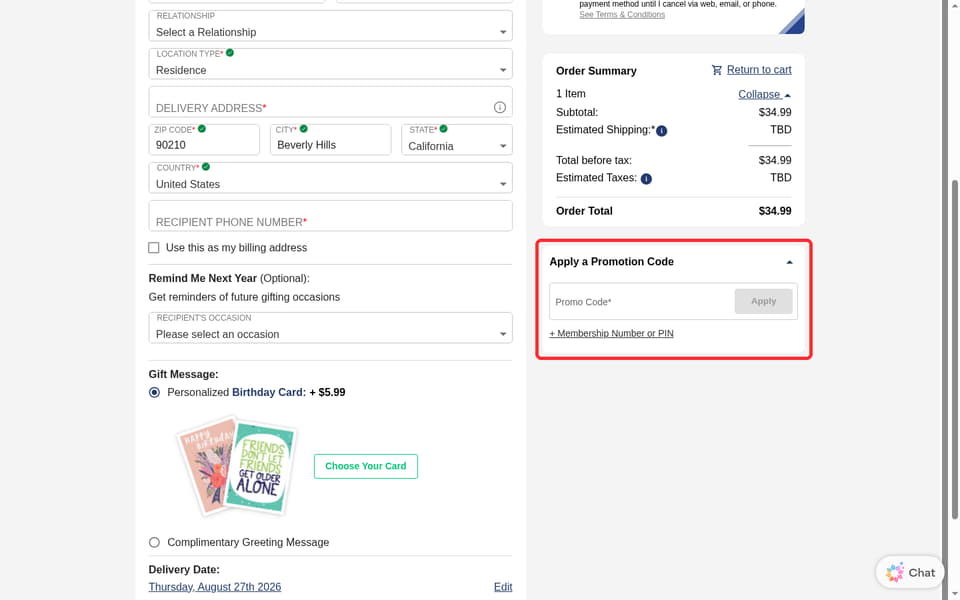Click the Order Total $34.99 amount
The height and width of the screenshot is (600, 960).
tap(774, 211)
